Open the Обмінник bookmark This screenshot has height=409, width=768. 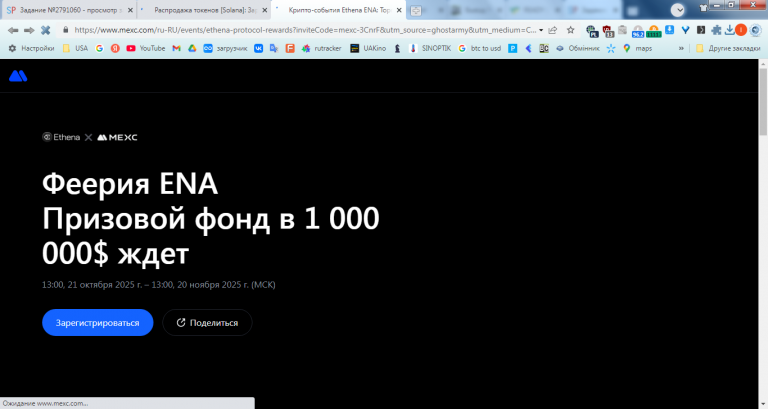pos(577,48)
